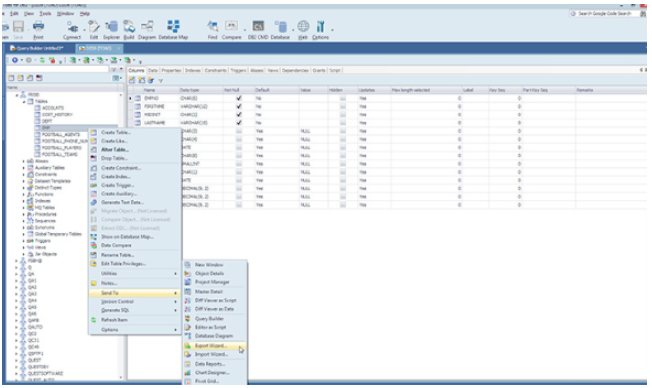
Task: Select Data Reports in Send To submenu
Action: click(x=215, y=364)
